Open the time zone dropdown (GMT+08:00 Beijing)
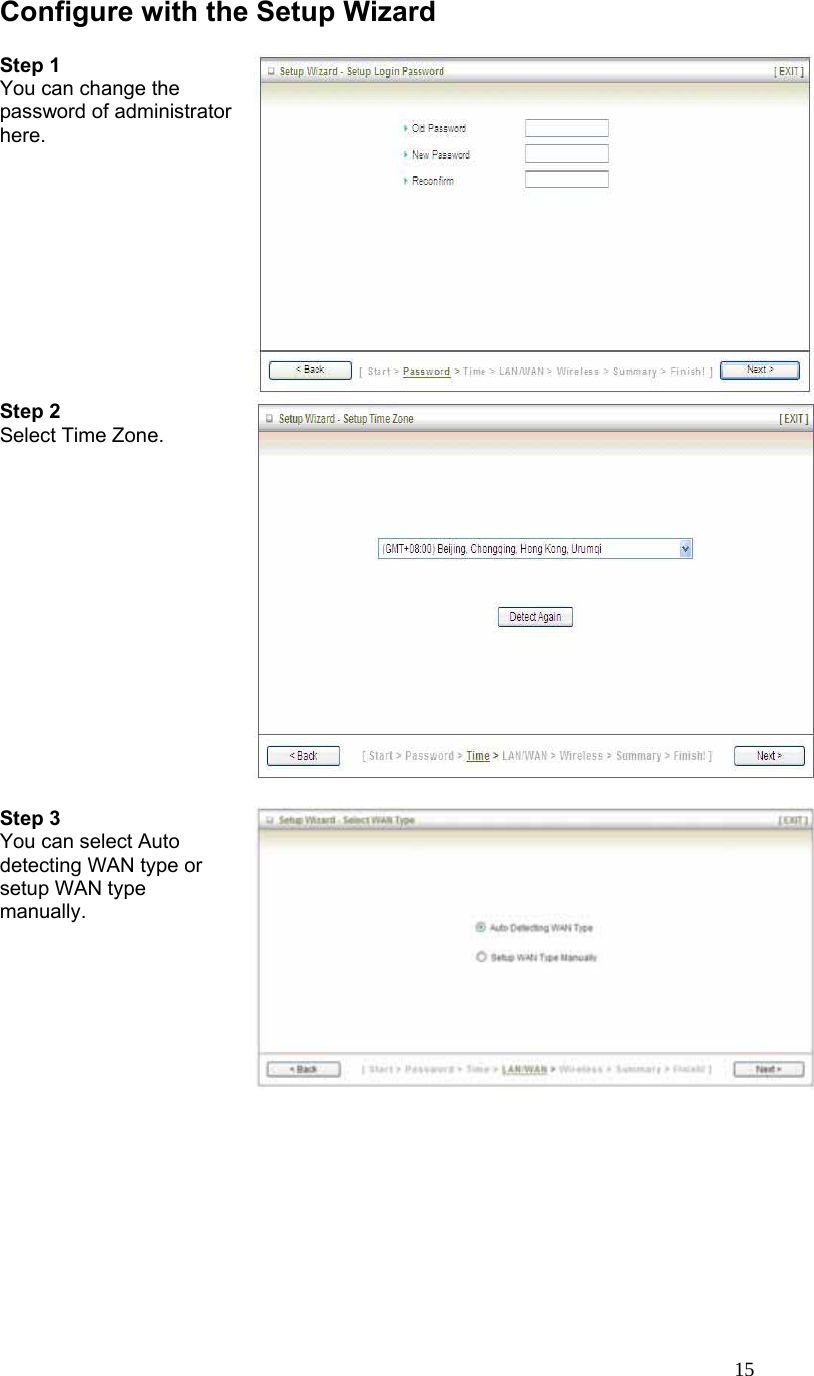 click(535, 549)
